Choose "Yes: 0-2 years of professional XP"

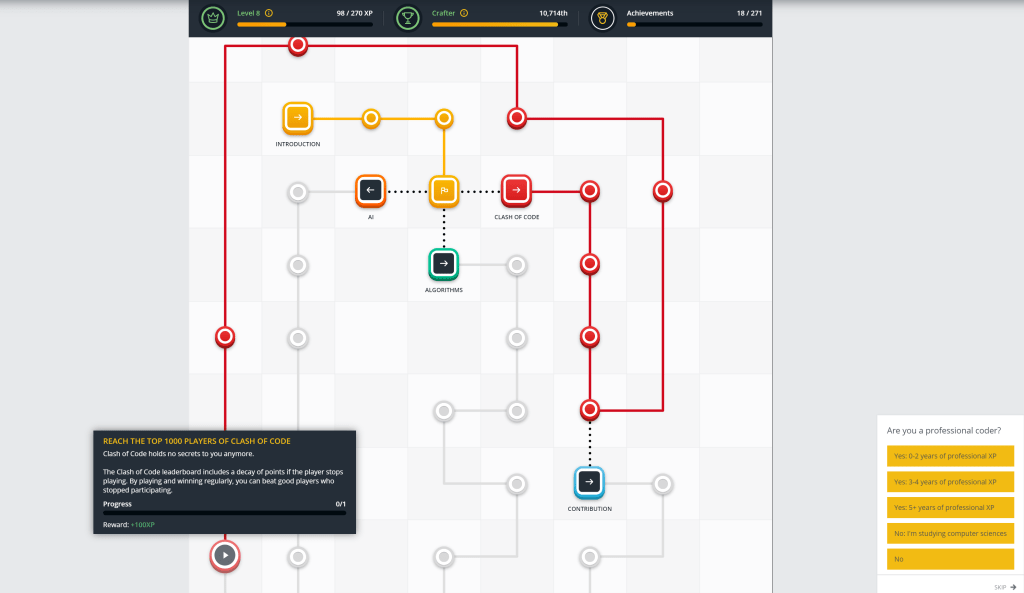tap(950, 456)
